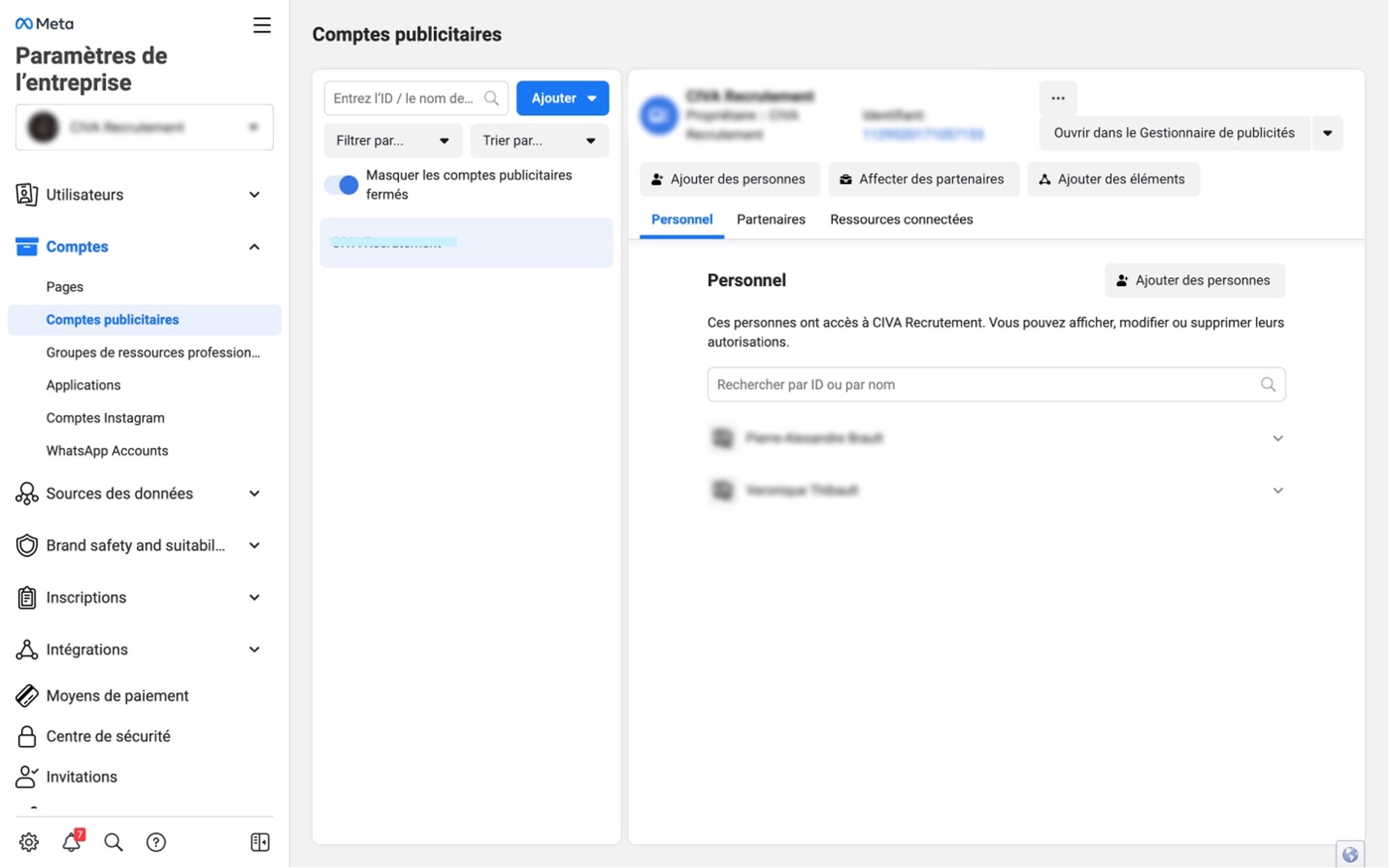Viewport: 1390px width, 868px height.
Task: Open the notifications bell with red badge
Action: click(x=71, y=842)
